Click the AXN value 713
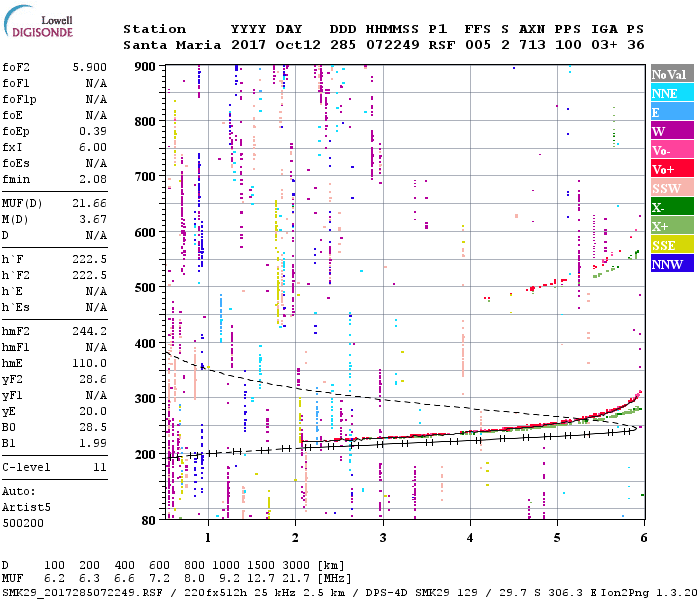The image size is (700, 600). pos(532,45)
